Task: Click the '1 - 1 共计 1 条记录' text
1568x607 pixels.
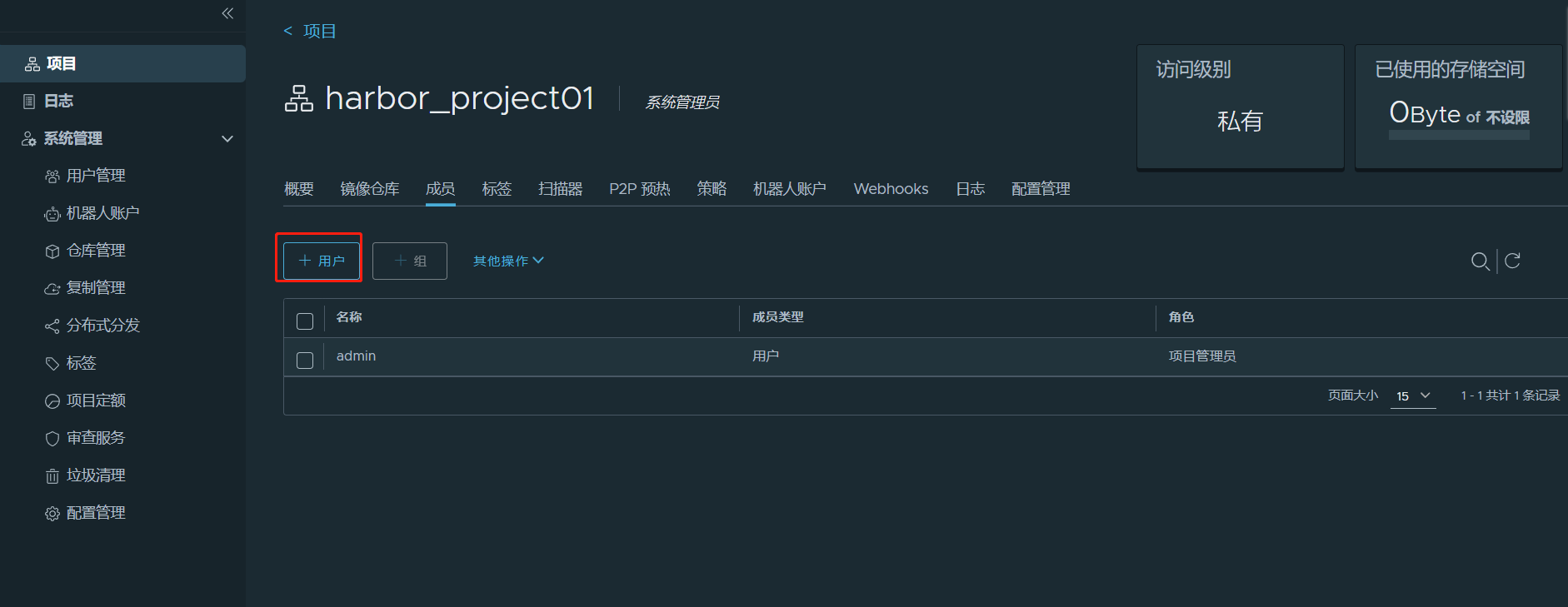Action: (1511, 396)
